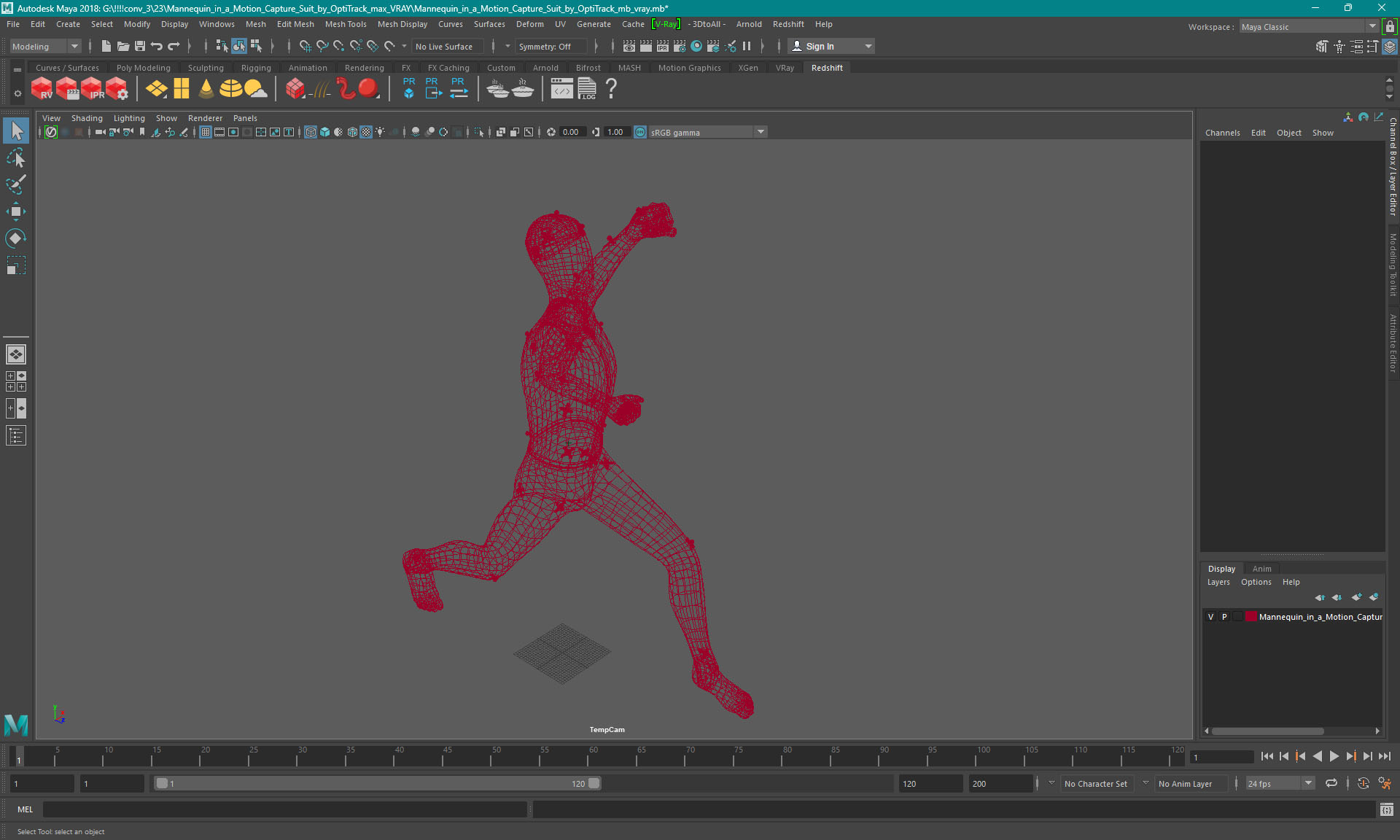The height and width of the screenshot is (840, 1400).
Task: Expand the sRGB gamma view transform dropdown
Action: point(761,132)
